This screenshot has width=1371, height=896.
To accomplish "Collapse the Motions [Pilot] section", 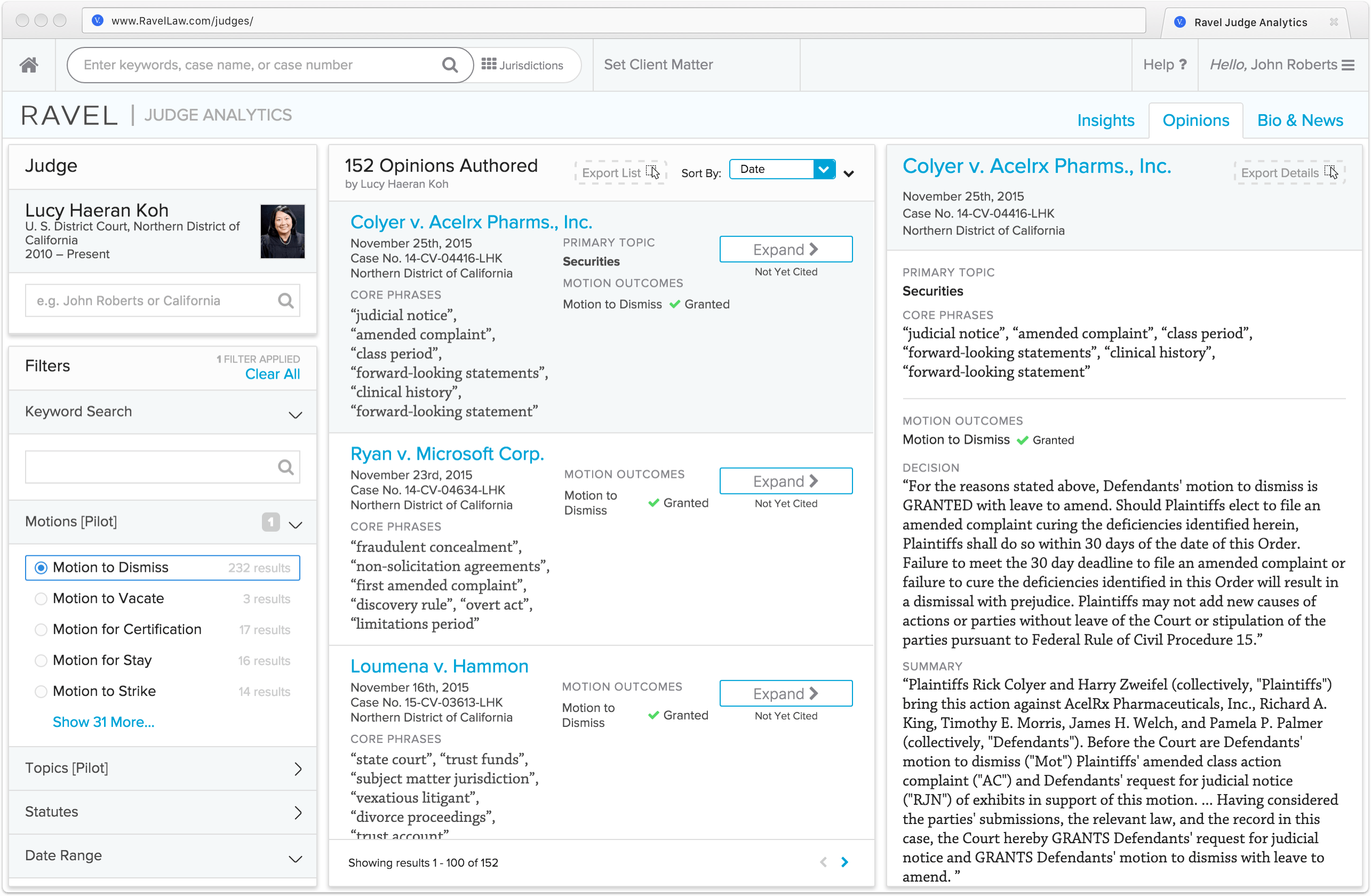I will click(295, 525).
